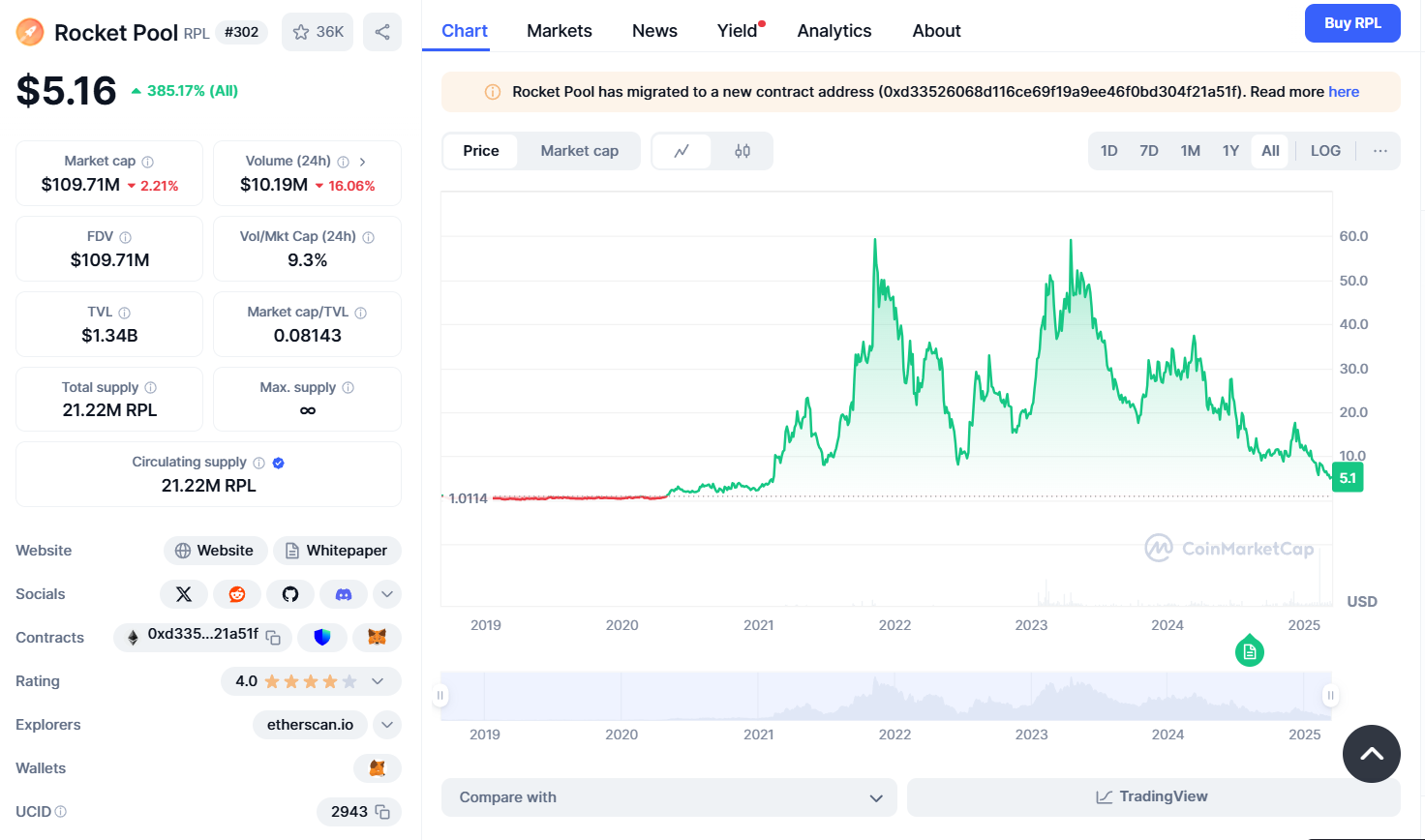Expand the Socials more options chevron
Viewport: 1425px width, 840px height.
pyautogui.click(x=387, y=594)
